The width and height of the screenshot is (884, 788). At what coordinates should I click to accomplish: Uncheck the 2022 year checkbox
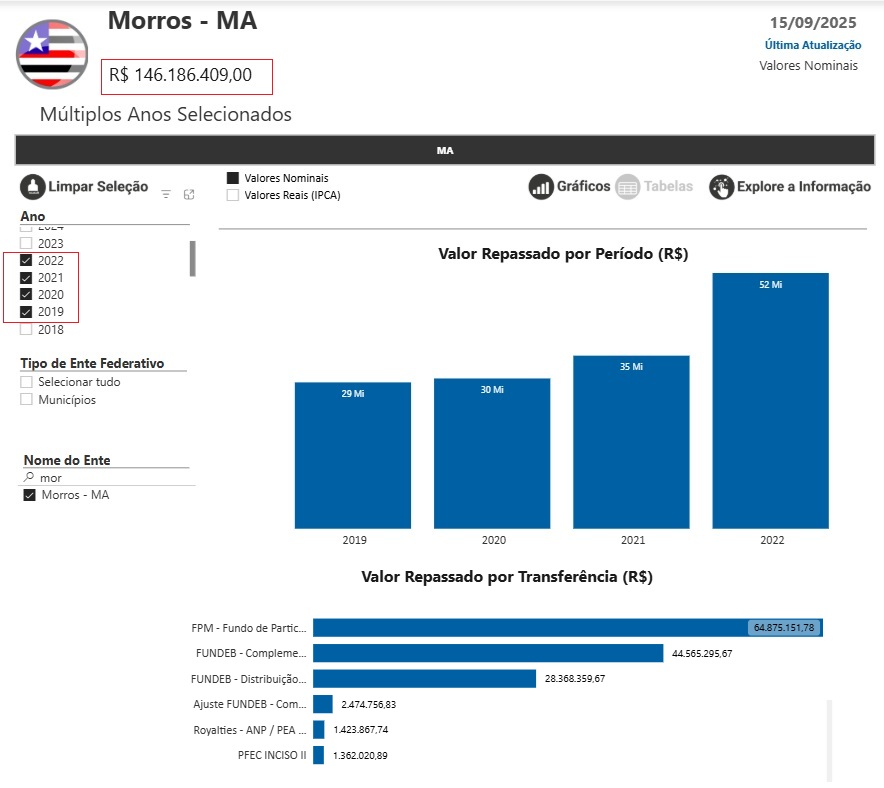(x=27, y=260)
